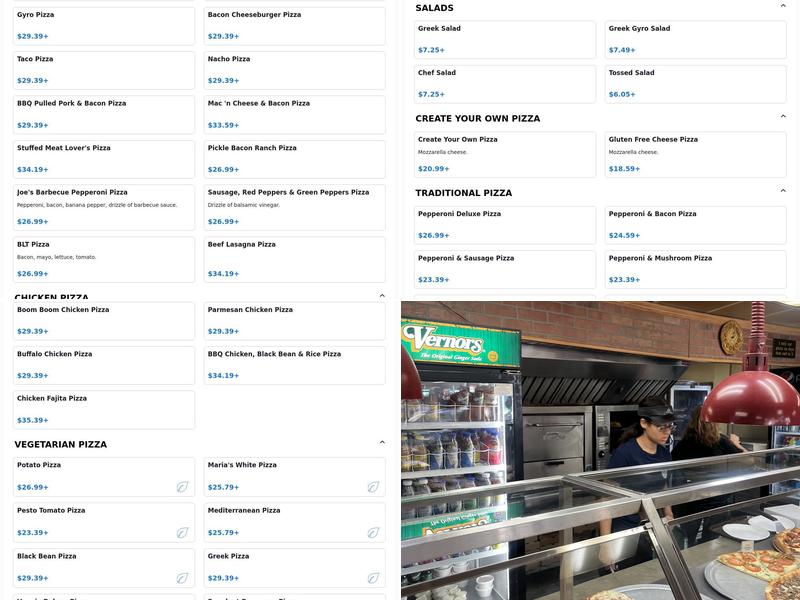Screen dimensions: 800x600
Task: Click the leaf icon beside Black Bean Pizza
Action: click(181, 578)
